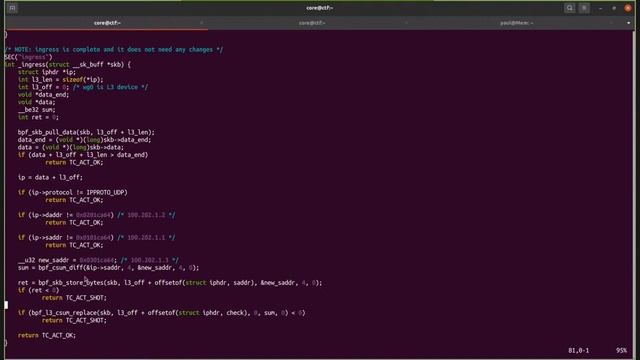
Task: Click the '__be32 sum;' line
Action: pyautogui.click(x=36, y=110)
